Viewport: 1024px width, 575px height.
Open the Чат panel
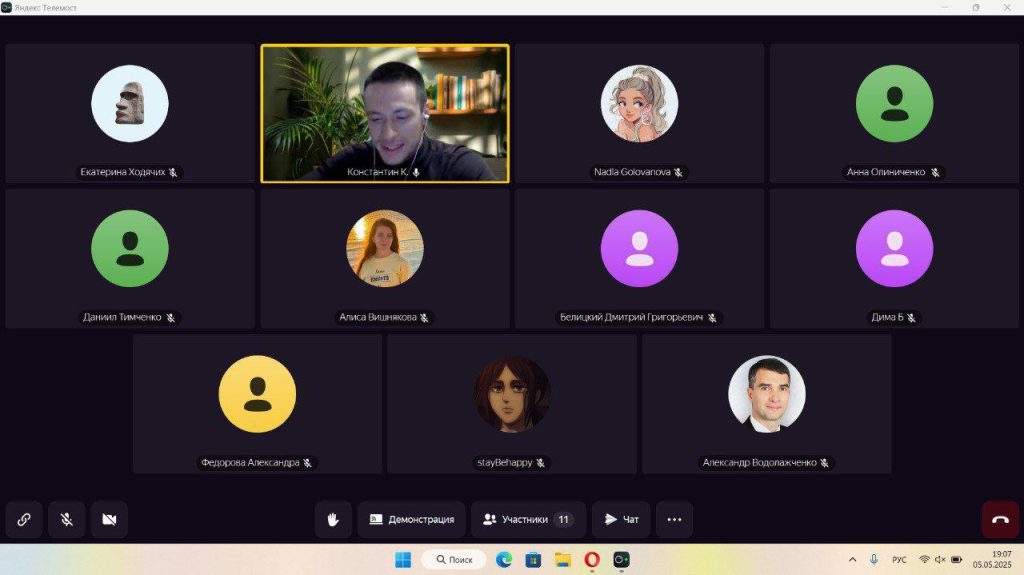621,520
